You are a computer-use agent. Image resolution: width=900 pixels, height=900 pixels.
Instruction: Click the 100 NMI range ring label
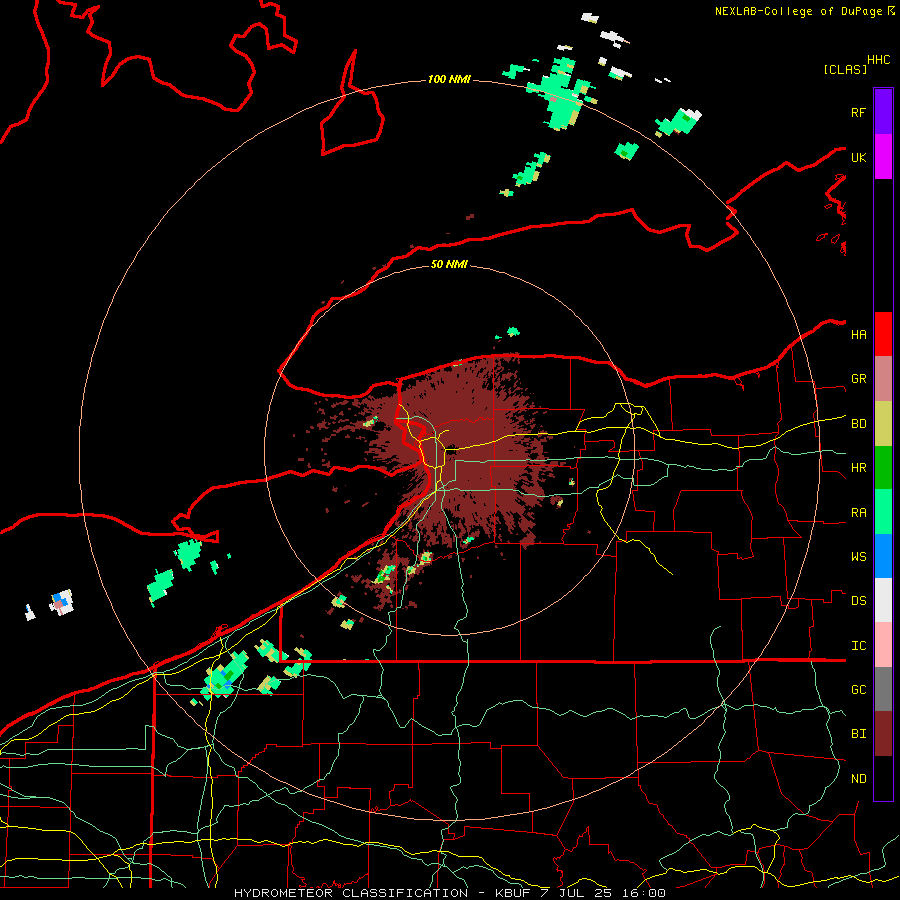[x=449, y=79]
